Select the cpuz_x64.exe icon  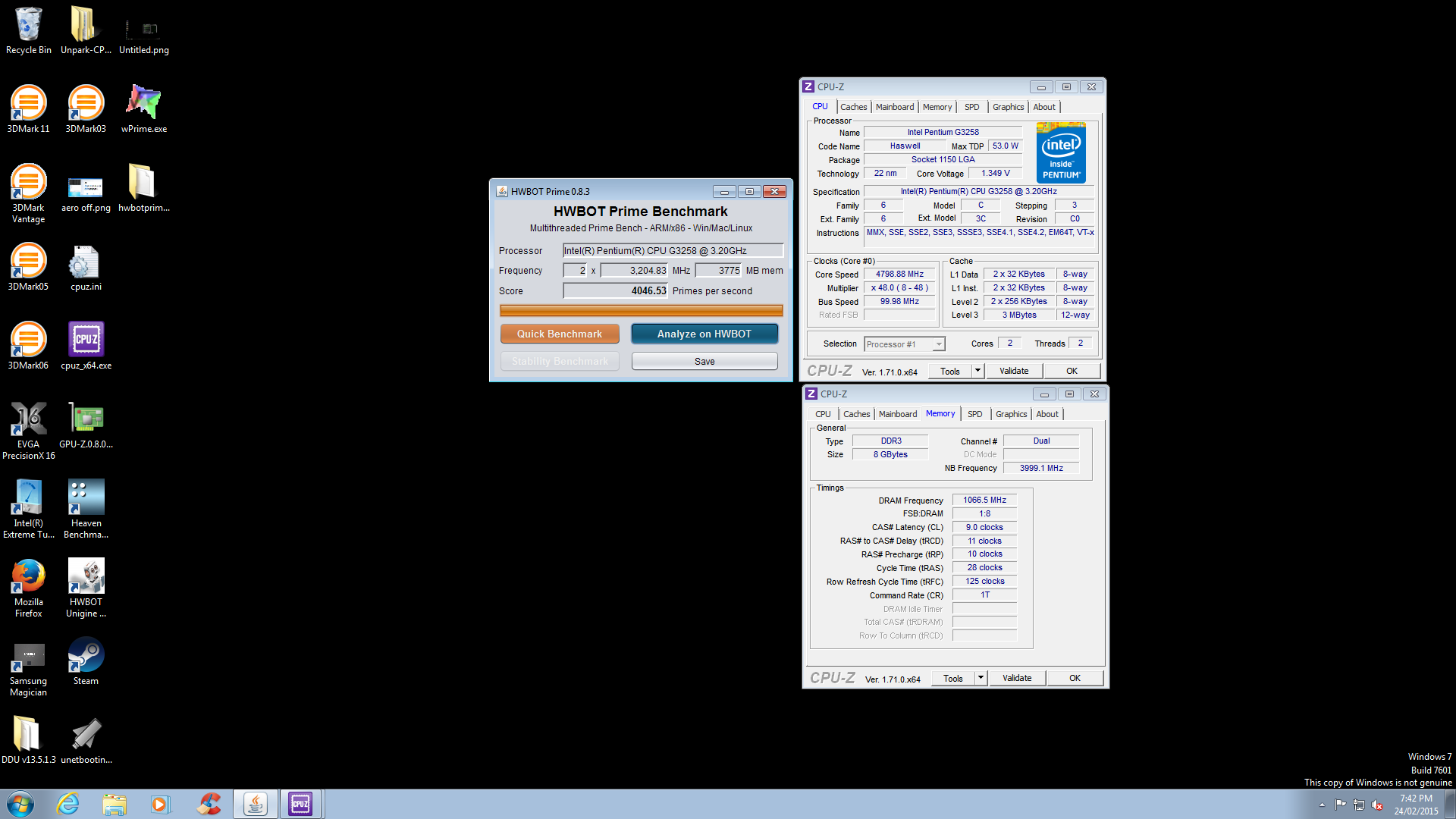86,346
